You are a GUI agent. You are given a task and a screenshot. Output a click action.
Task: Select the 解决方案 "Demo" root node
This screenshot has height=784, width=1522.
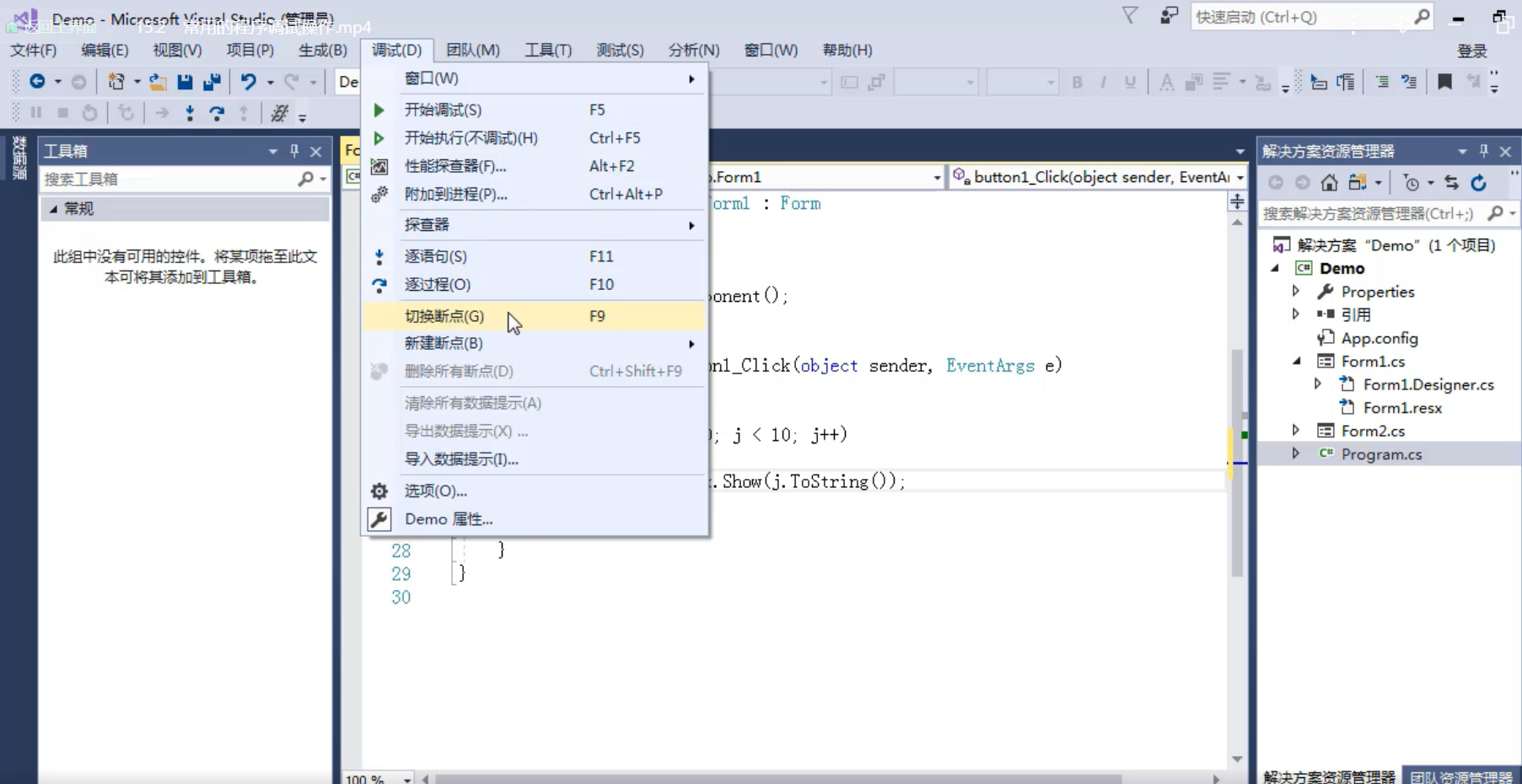click(1396, 245)
